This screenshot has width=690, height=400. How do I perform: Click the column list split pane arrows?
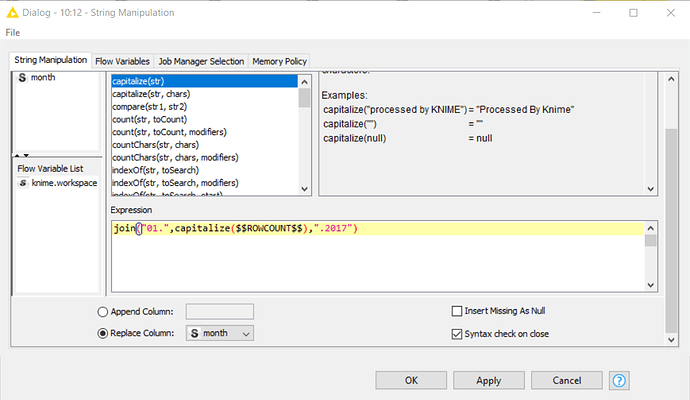pyautogui.click(x=22, y=155)
